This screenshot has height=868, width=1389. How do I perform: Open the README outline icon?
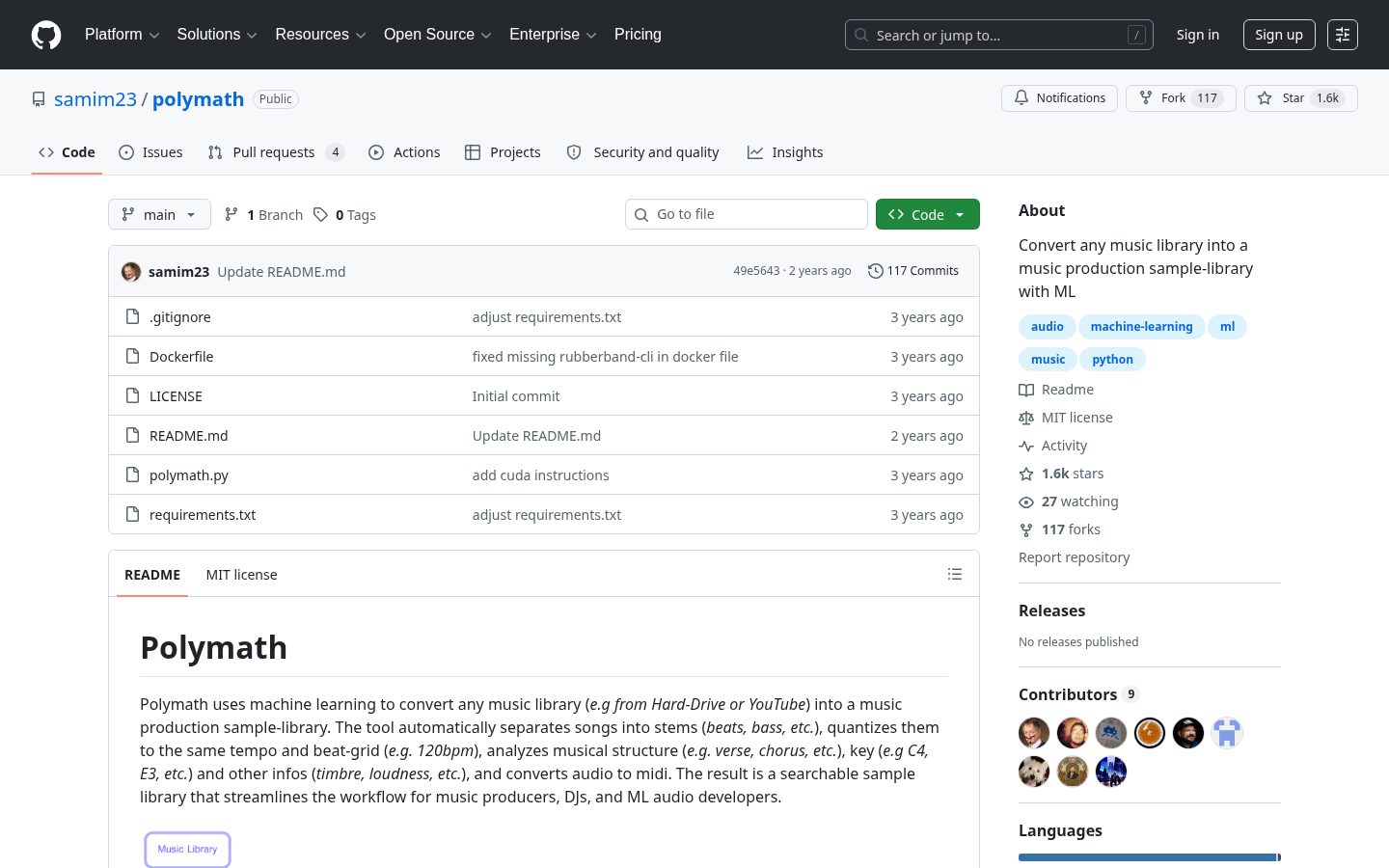[x=955, y=574]
